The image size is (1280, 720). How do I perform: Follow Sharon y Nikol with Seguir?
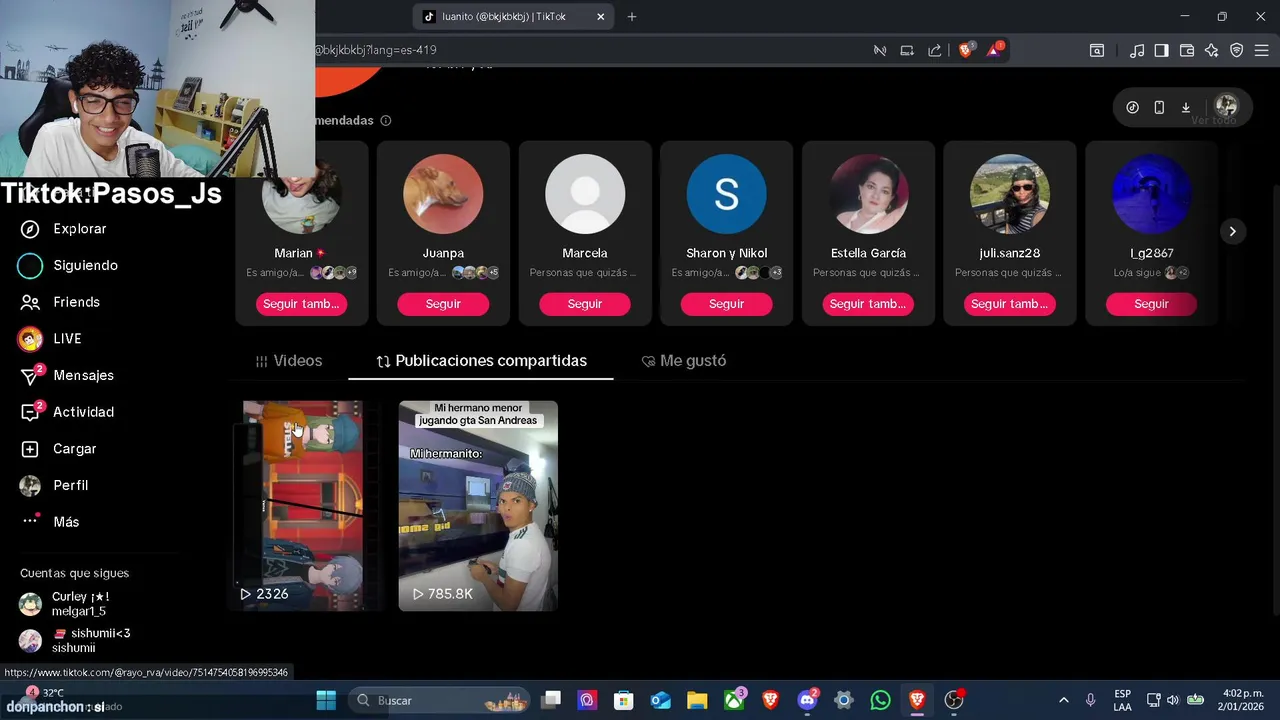pyautogui.click(x=727, y=304)
